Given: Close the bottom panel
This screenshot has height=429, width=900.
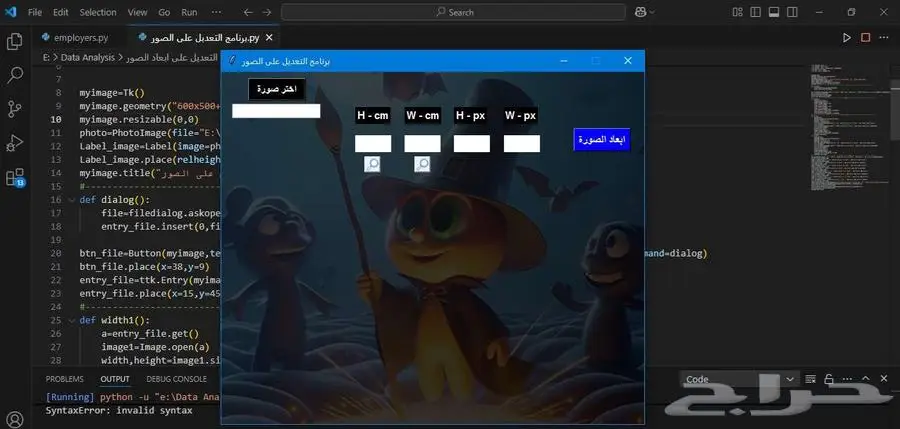Looking at the screenshot, I should (884, 378).
